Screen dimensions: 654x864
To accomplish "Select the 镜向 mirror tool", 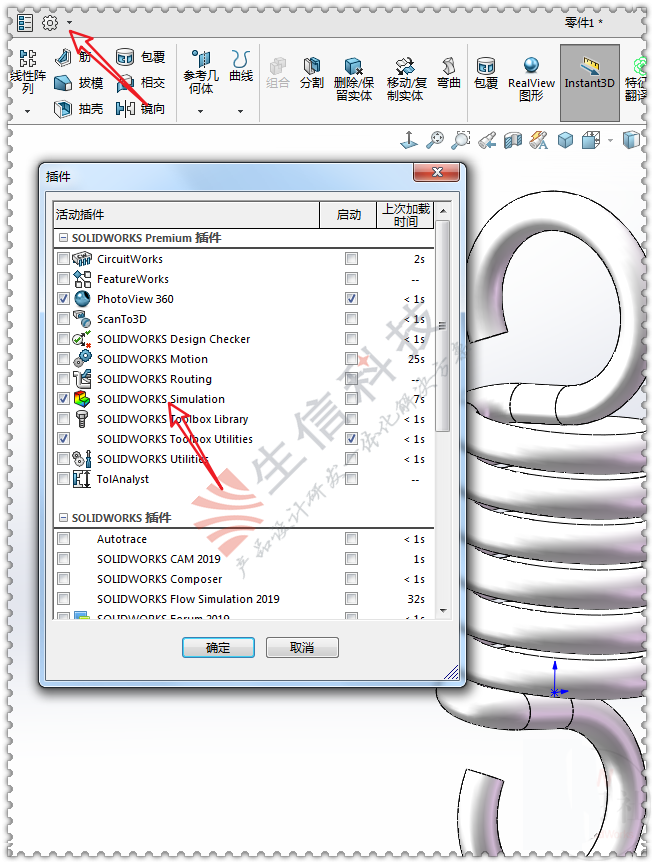I will [x=140, y=109].
